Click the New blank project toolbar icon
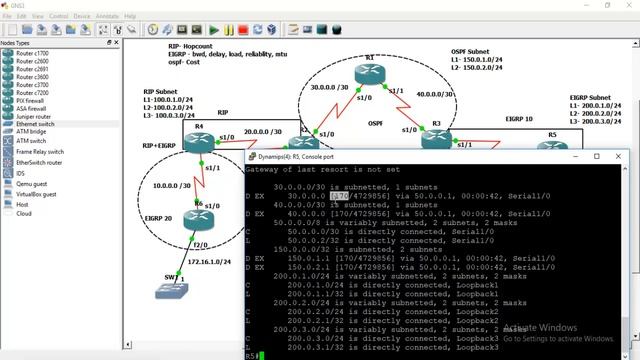640x360 pixels. 13,30
